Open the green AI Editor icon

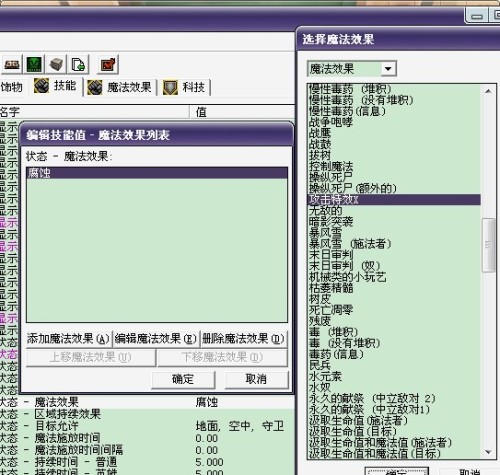(x=34, y=64)
